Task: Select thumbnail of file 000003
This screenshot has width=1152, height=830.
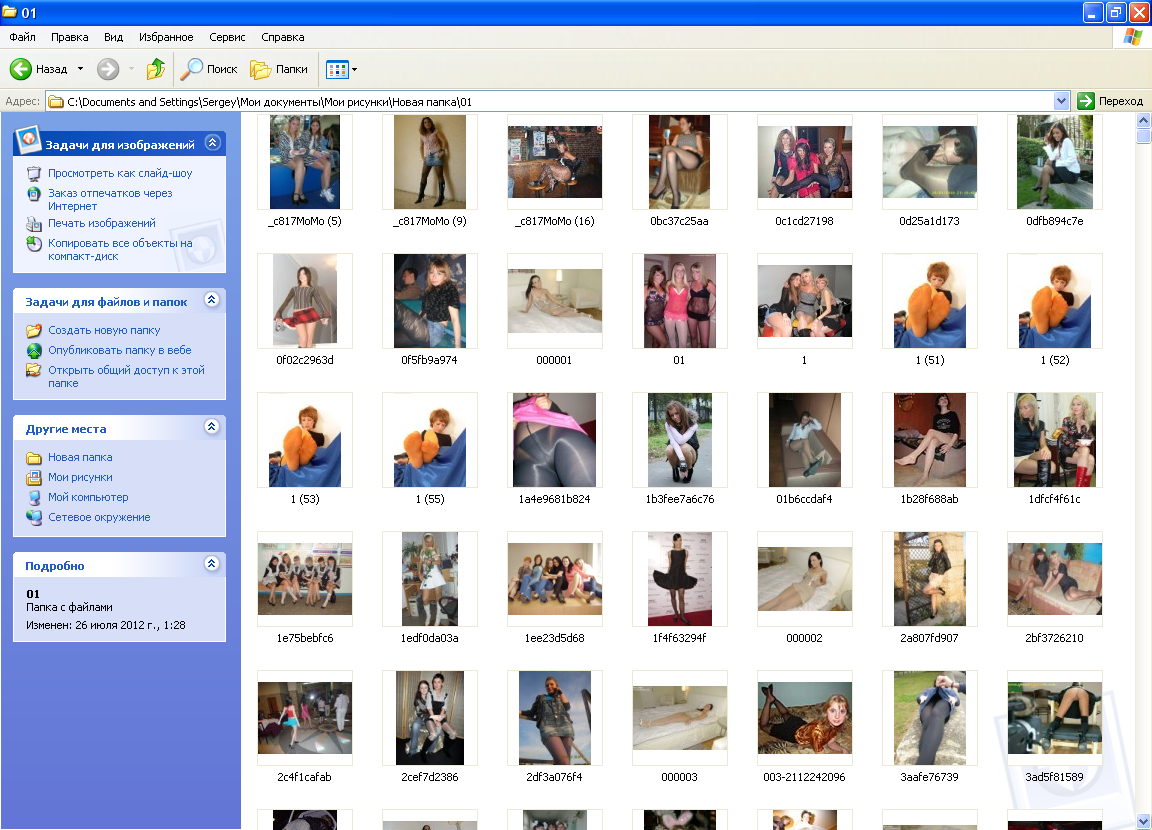Action: (680, 718)
